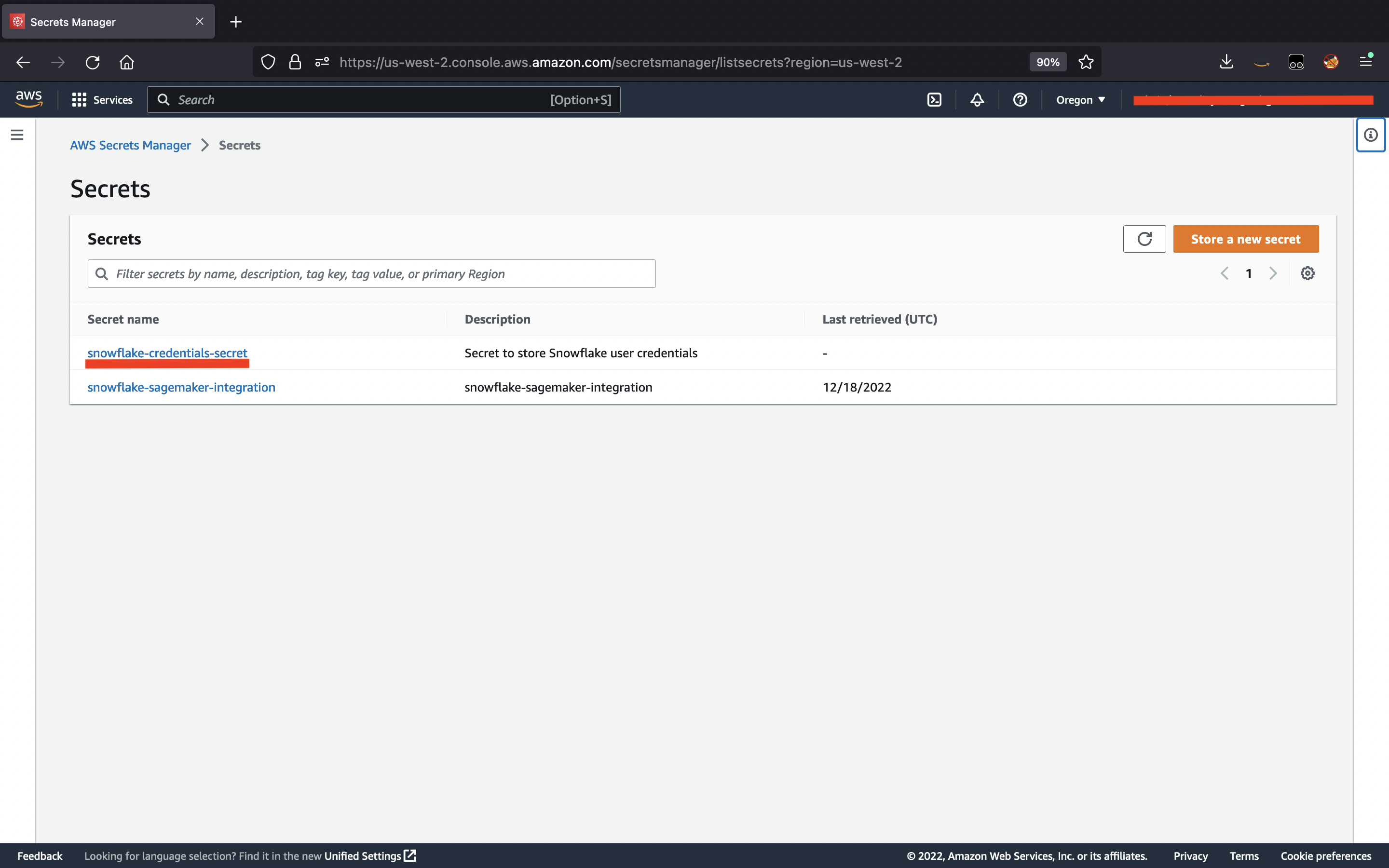Open table preferences gear icon
This screenshot has height=868, width=1389.
[1307, 273]
